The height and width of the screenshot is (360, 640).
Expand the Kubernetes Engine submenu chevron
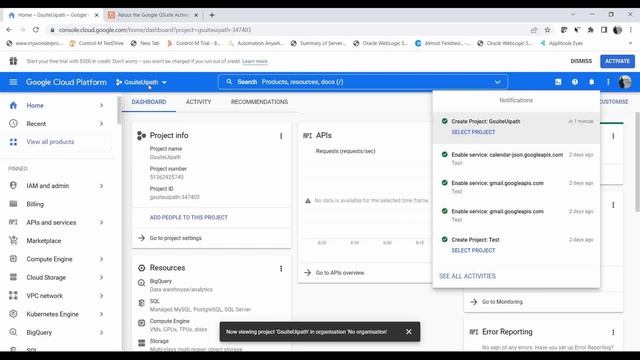tap(101, 314)
